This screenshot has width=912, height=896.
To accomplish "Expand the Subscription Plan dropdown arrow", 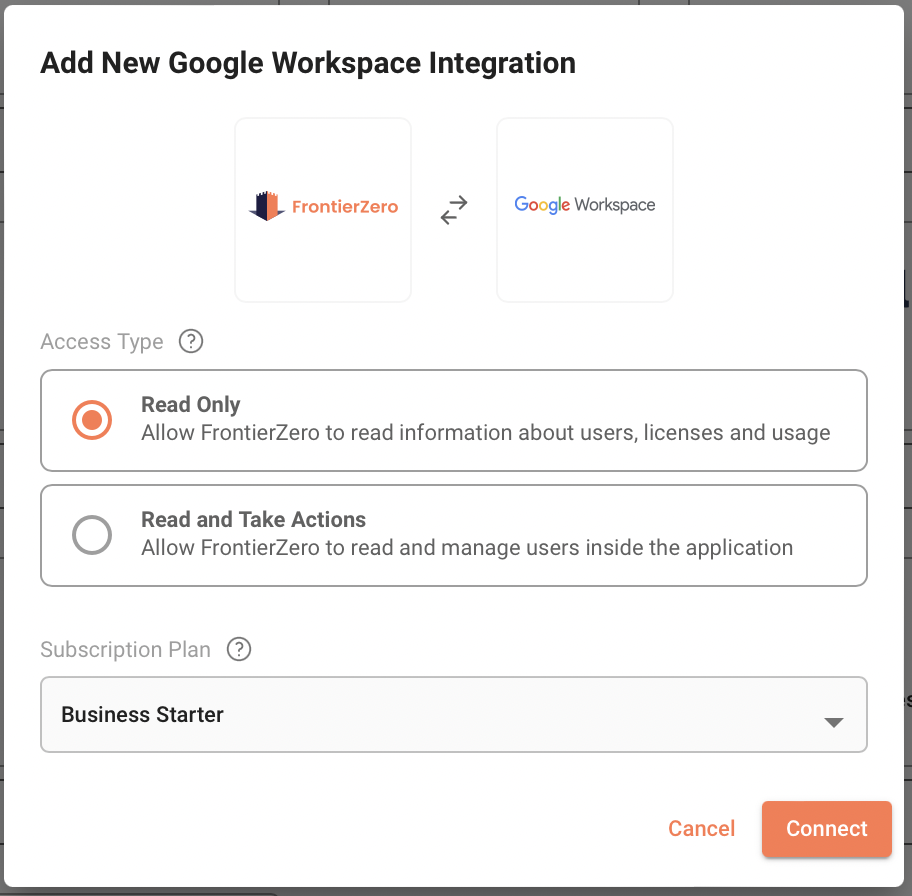I will tap(833, 722).
